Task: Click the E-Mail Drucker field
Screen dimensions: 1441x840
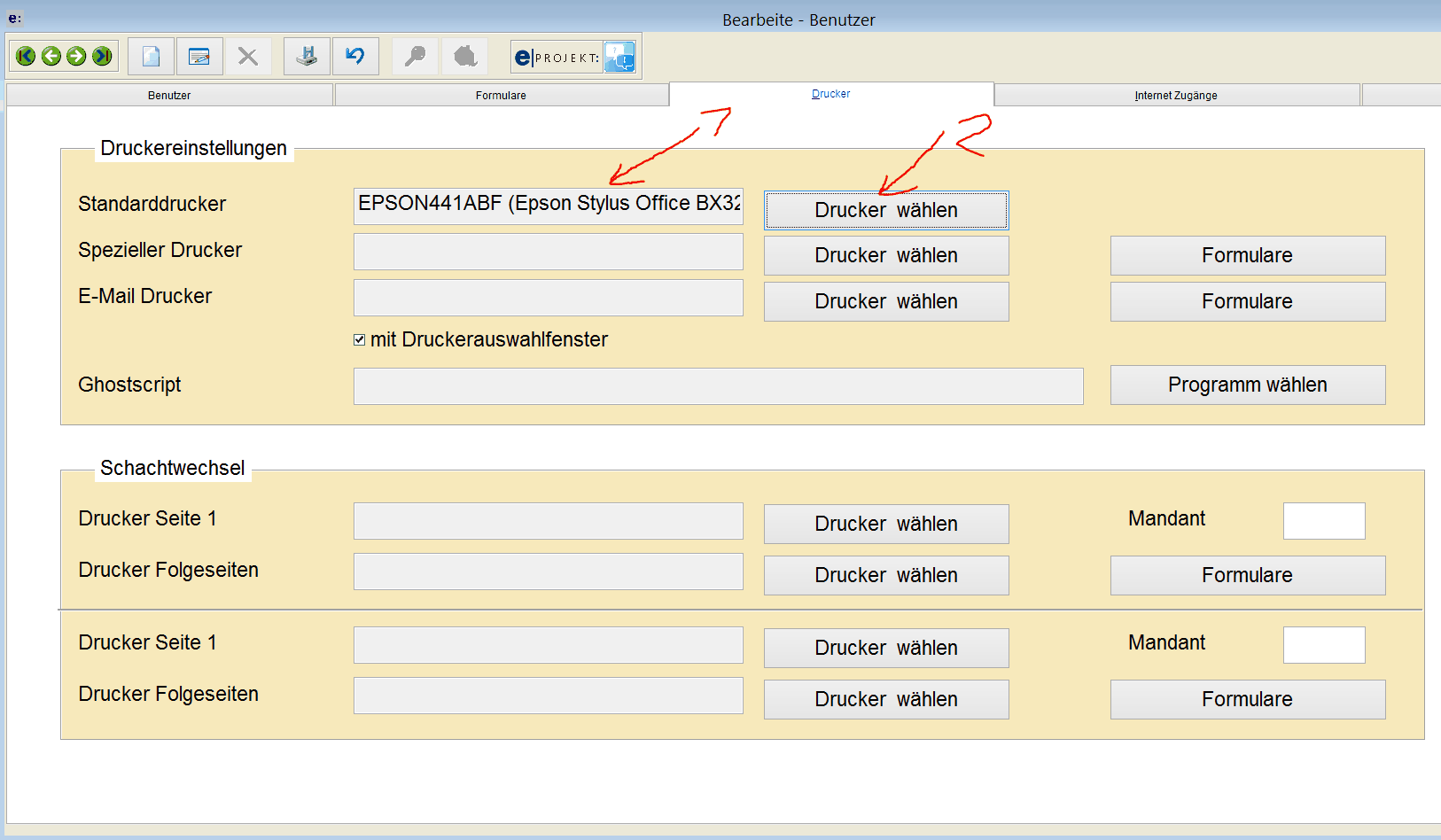Action: click(549, 298)
